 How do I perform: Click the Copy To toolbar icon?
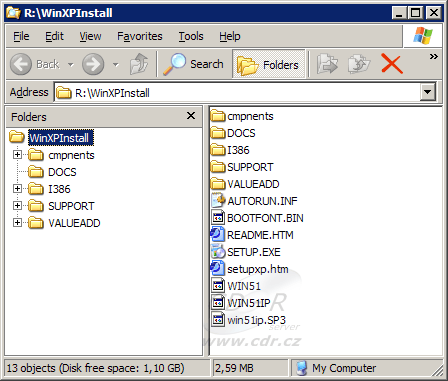tap(359, 64)
